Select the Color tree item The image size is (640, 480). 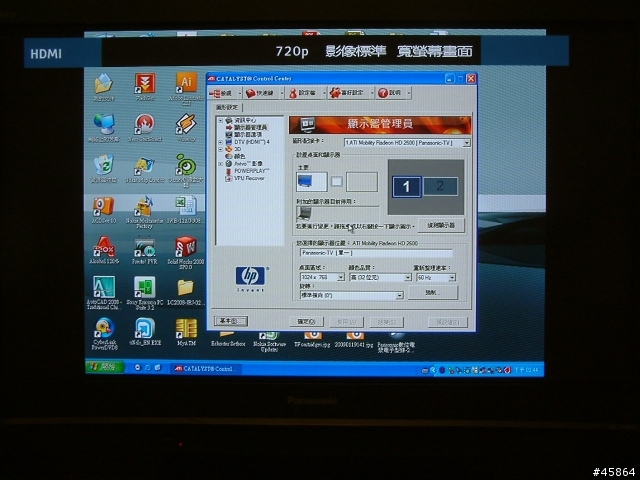[240, 156]
